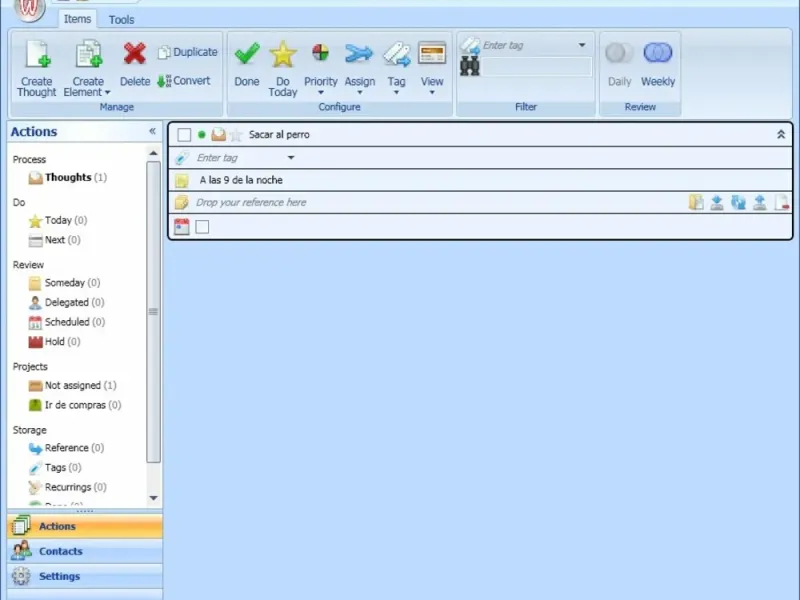
Task: Open the Contacts navigation pane
Action: pos(85,551)
